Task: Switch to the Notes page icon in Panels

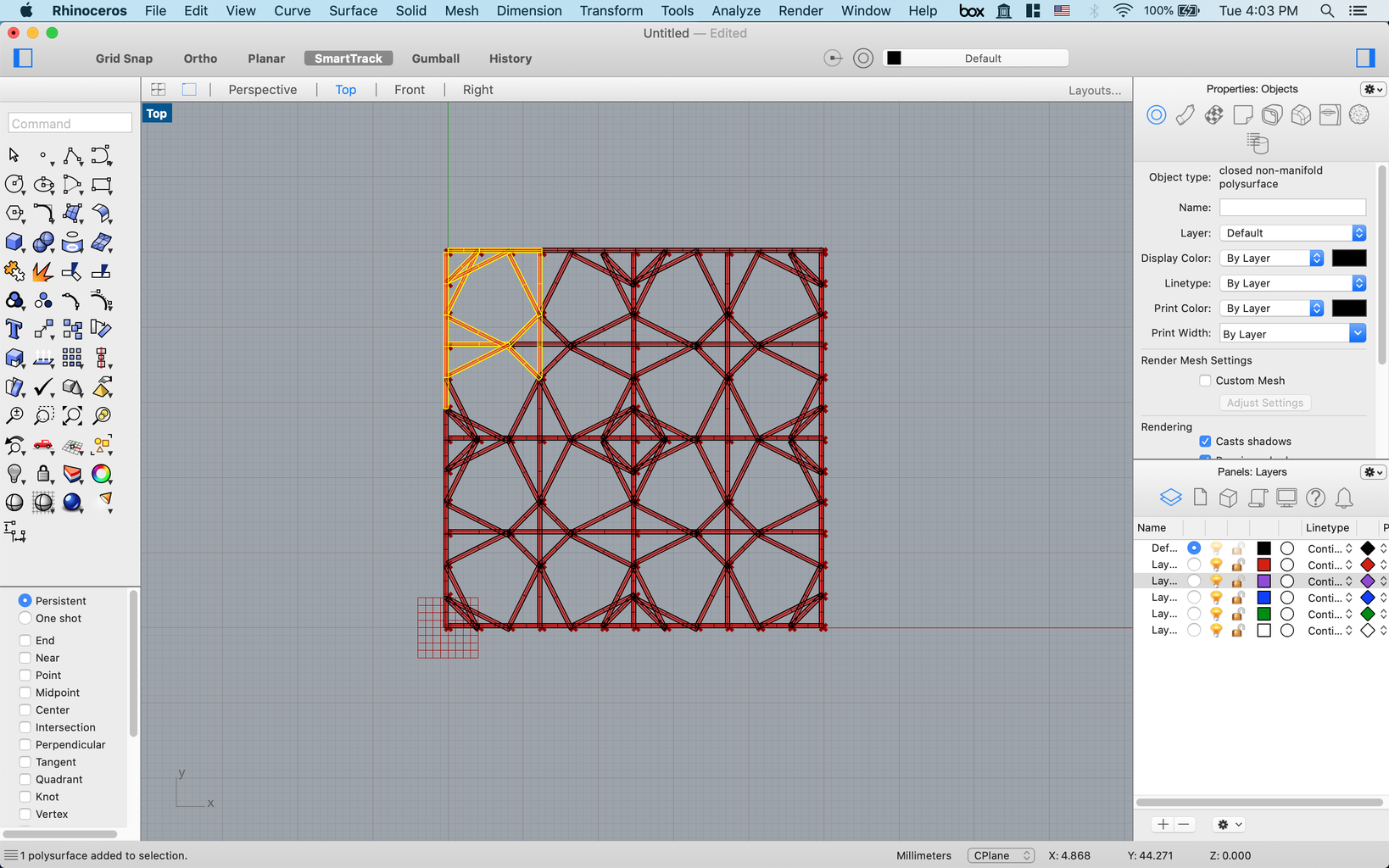Action: coord(1200,498)
